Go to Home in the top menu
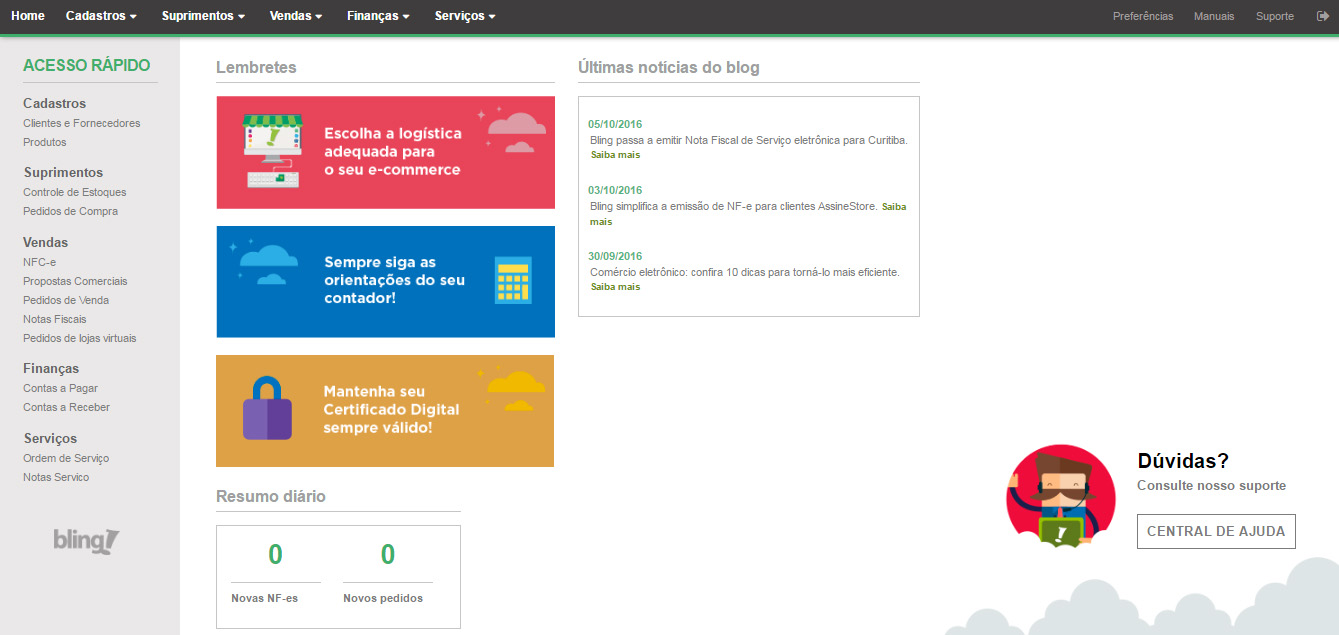Image resolution: width=1339 pixels, height=635 pixels. click(28, 16)
